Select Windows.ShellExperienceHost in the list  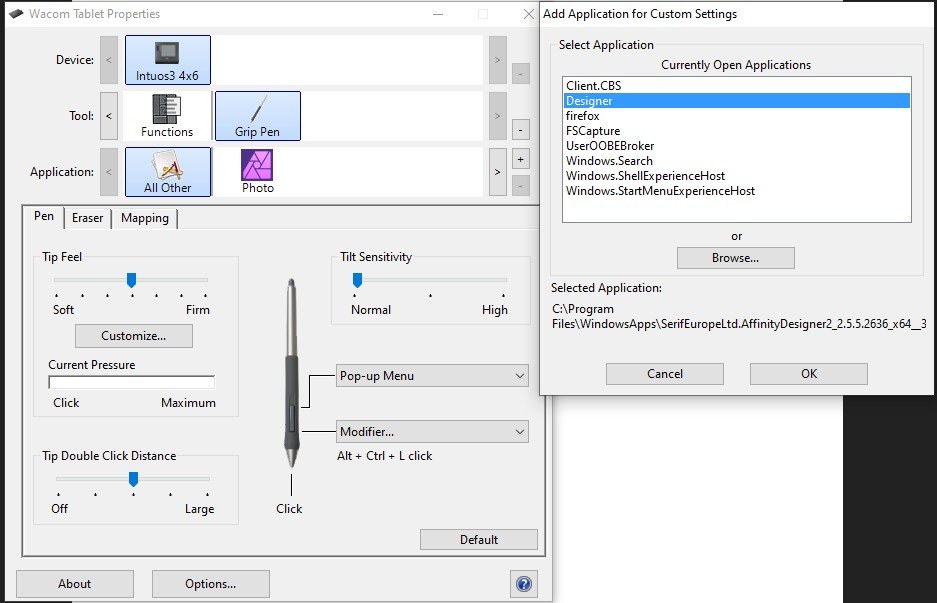point(736,176)
